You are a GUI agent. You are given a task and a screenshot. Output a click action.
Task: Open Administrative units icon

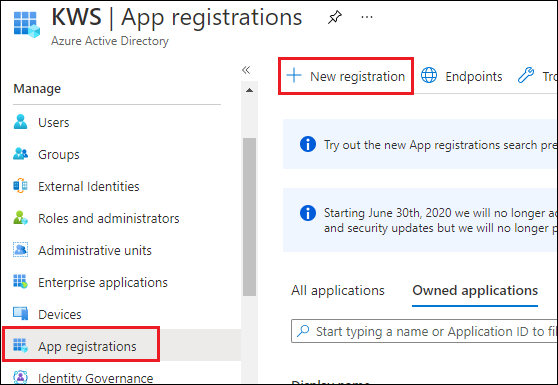pos(20,250)
